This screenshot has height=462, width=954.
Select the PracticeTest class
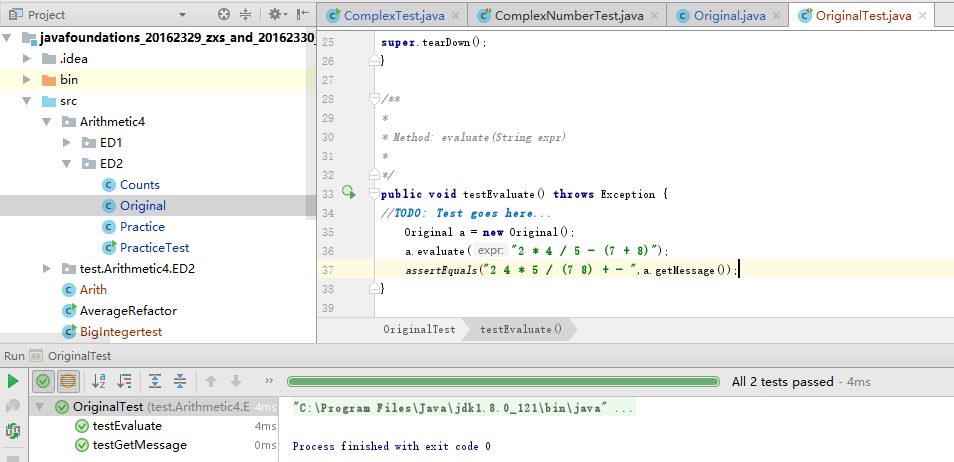(154, 248)
